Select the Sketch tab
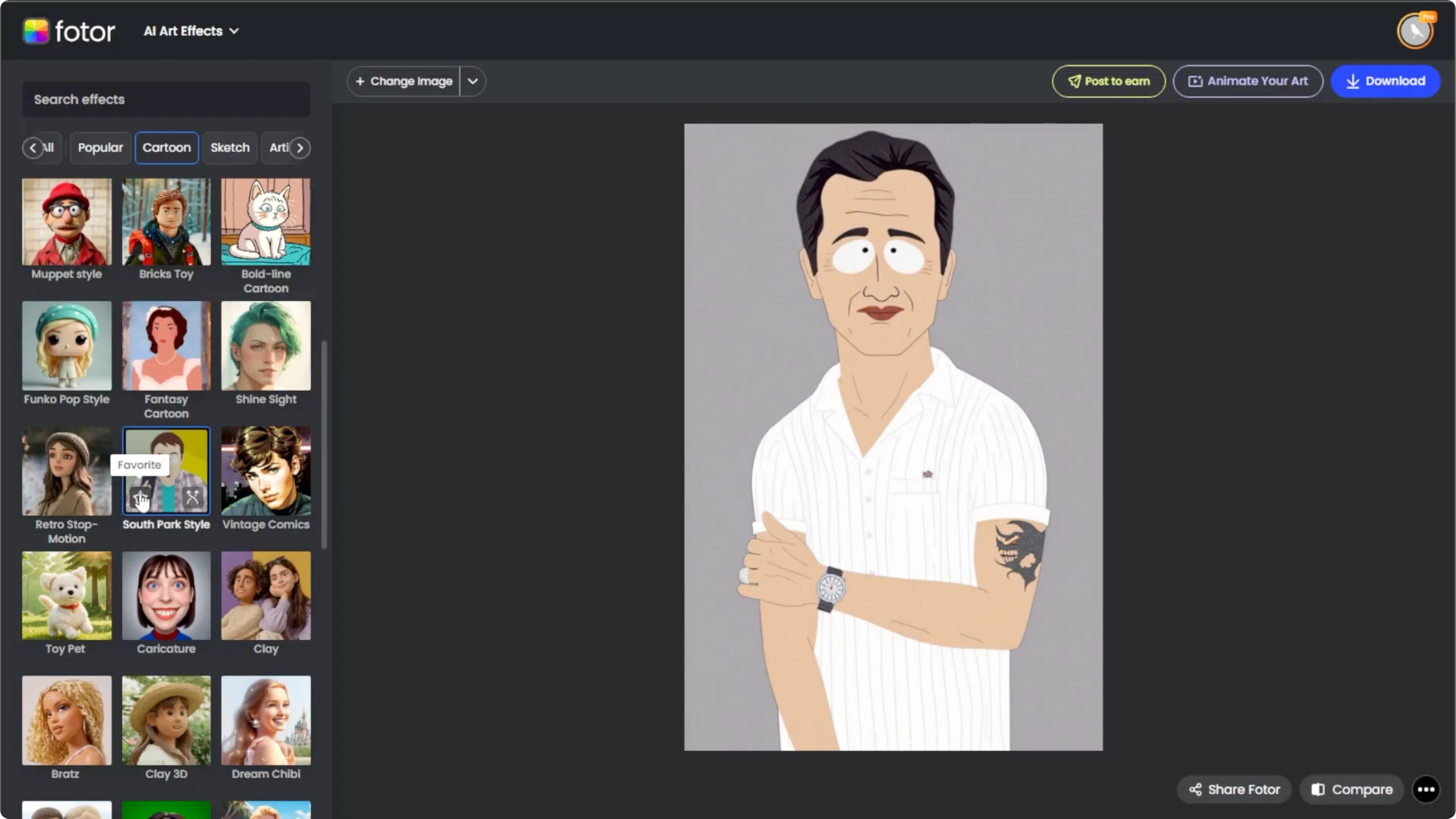1456x819 pixels. coord(230,148)
